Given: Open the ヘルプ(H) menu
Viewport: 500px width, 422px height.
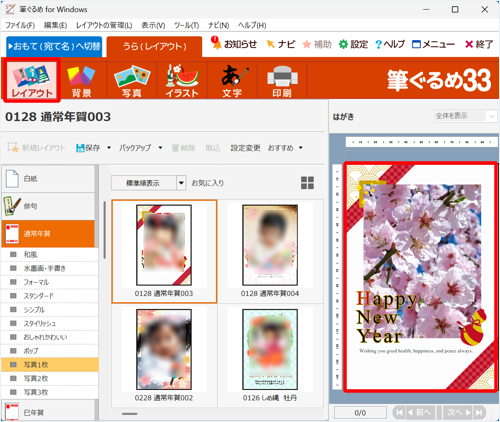Looking at the screenshot, I should click(252, 25).
